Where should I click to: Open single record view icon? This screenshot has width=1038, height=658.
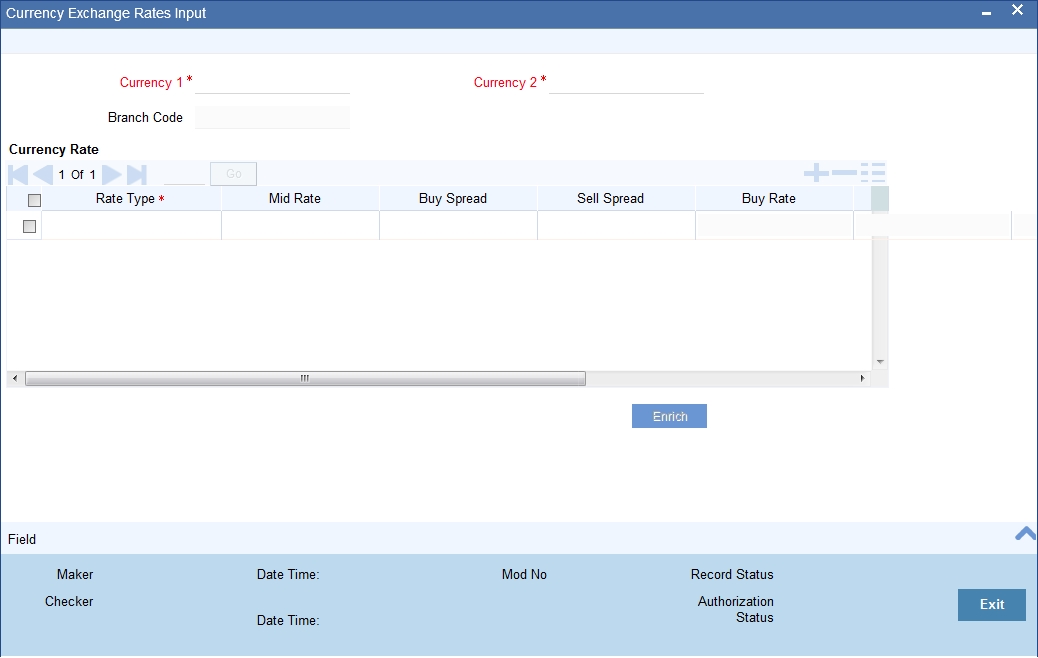(873, 173)
